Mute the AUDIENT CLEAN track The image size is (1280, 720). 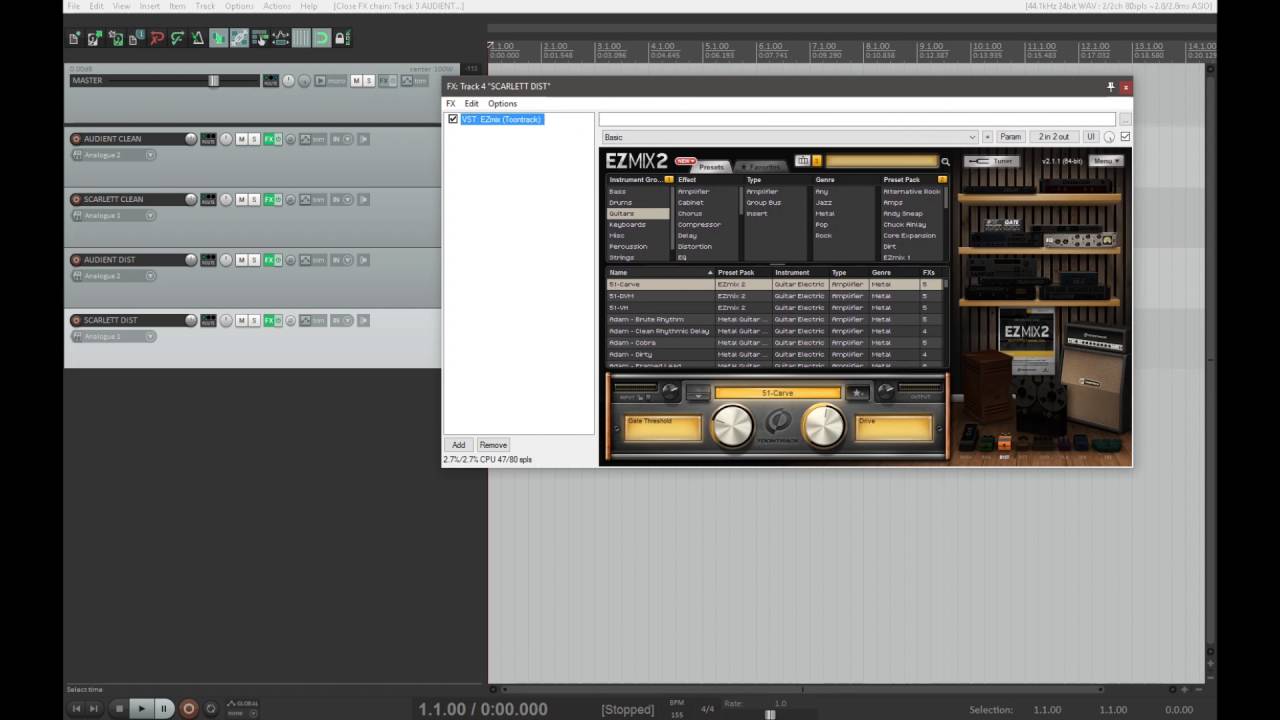(241, 139)
